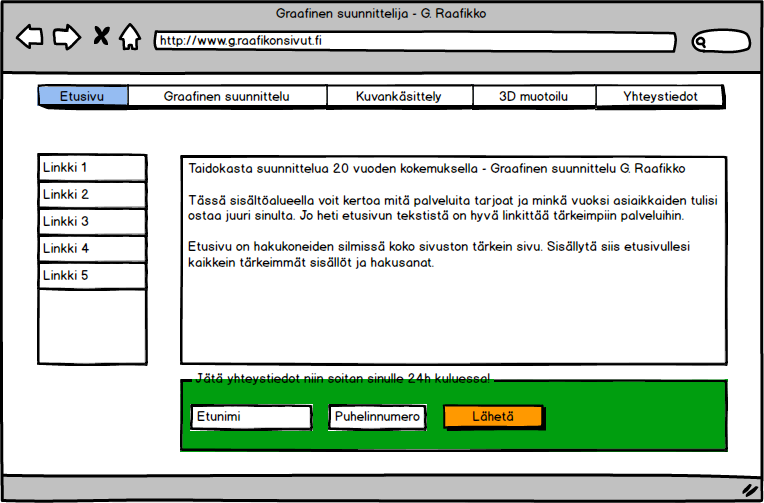Screen dimensions: 764x503
Task: Click the paragraph starting 'Tässä sisältöalueella voit kertoa'
Action: pyautogui.click(x=453, y=208)
